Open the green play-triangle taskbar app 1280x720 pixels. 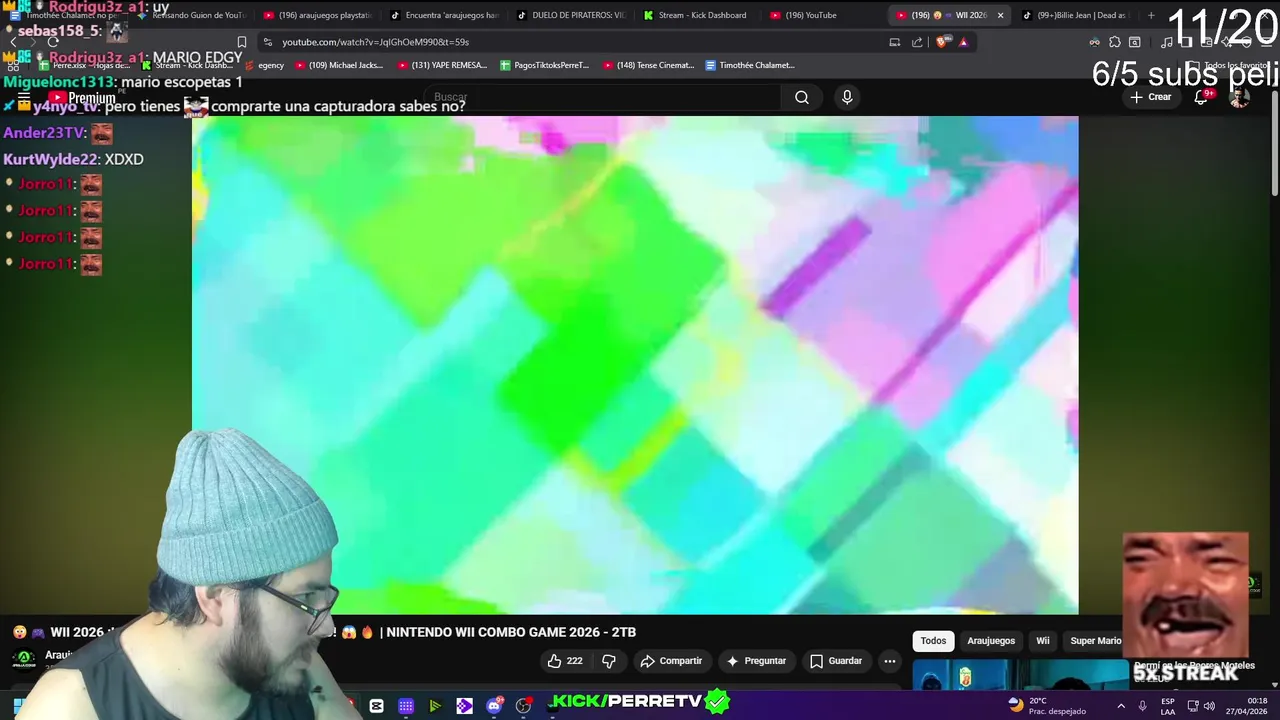tap(435, 706)
